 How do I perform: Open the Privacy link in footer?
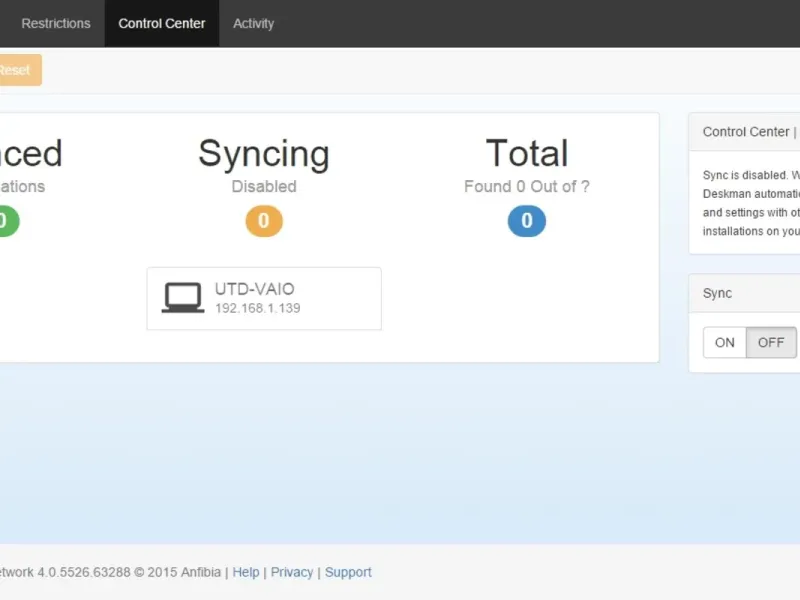click(x=292, y=572)
